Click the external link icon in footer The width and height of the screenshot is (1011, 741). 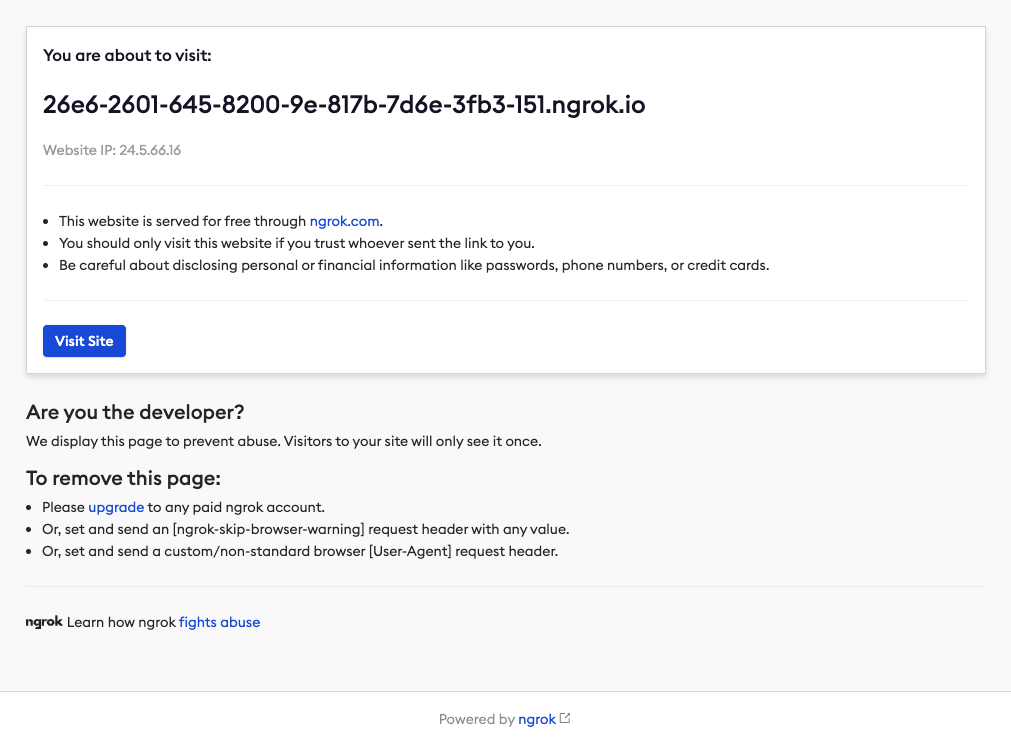click(x=565, y=718)
